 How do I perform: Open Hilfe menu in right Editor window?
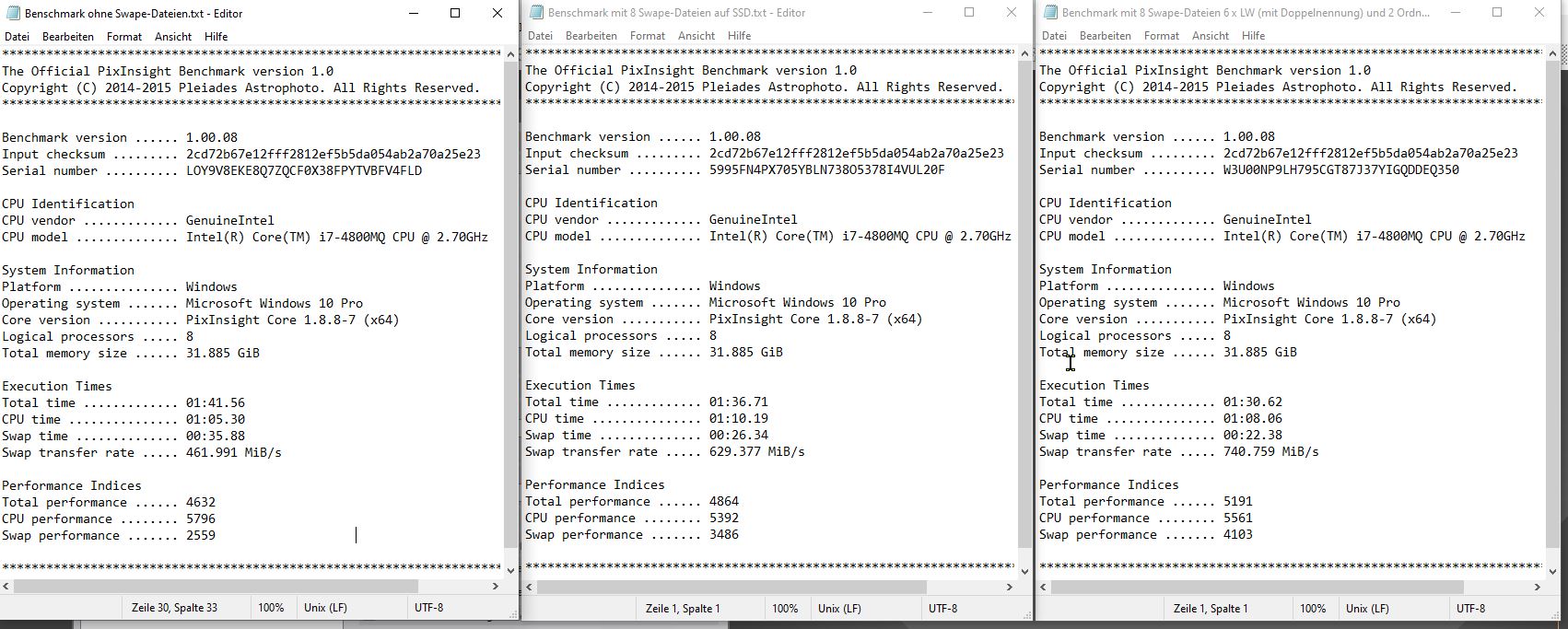[1254, 35]
